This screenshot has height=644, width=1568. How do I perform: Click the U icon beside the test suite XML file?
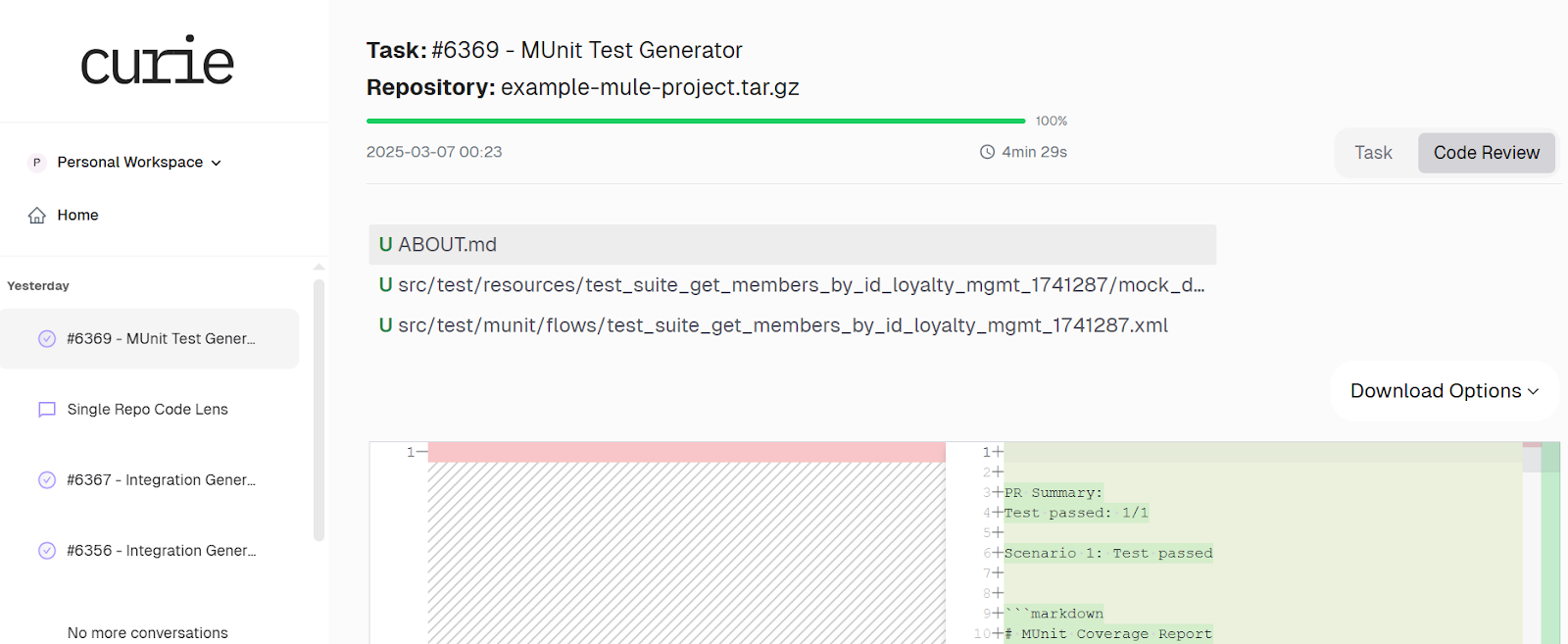click(384, 324)
